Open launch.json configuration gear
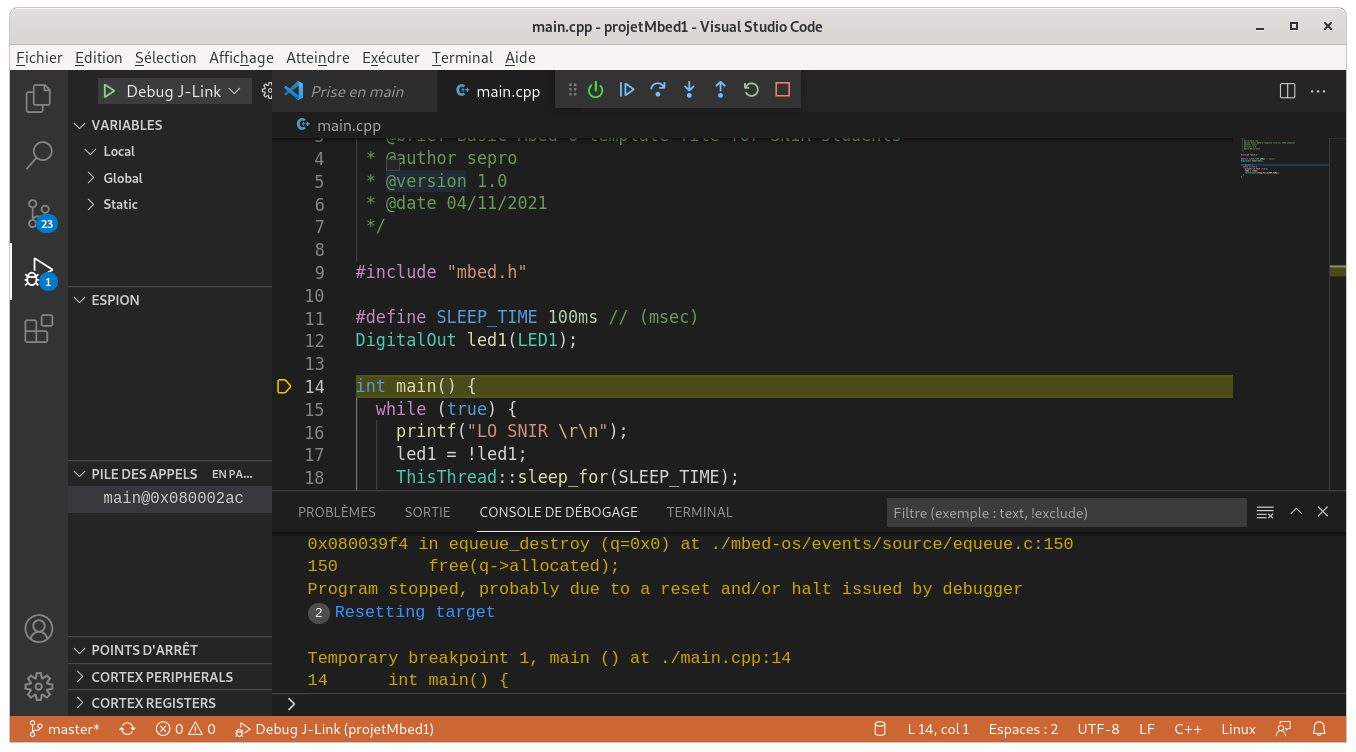The height and width of the screenshot is (752, 1356). [267, 91]
